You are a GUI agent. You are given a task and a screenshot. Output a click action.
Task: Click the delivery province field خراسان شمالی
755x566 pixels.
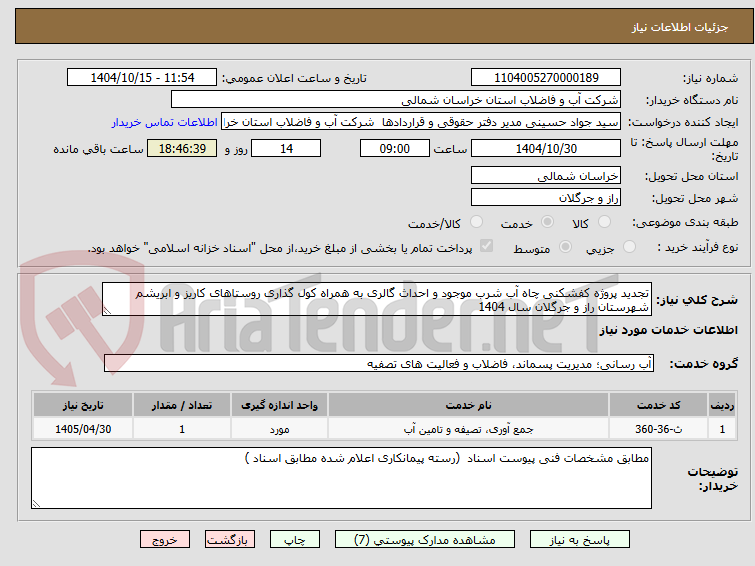[x=546, y=175]
